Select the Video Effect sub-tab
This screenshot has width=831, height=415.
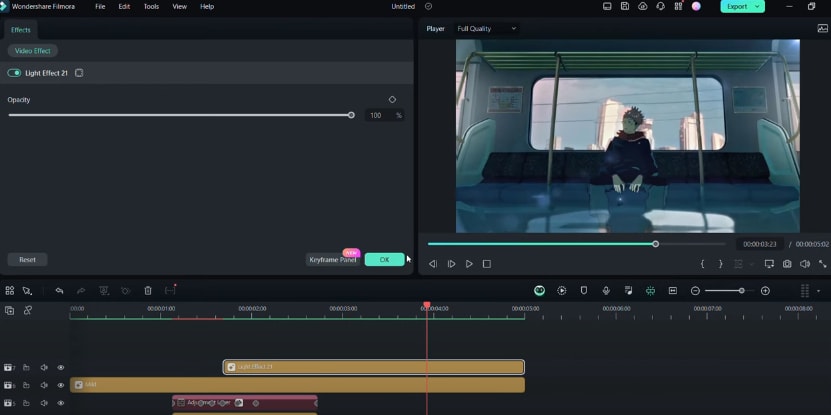[x=33, y=51]
